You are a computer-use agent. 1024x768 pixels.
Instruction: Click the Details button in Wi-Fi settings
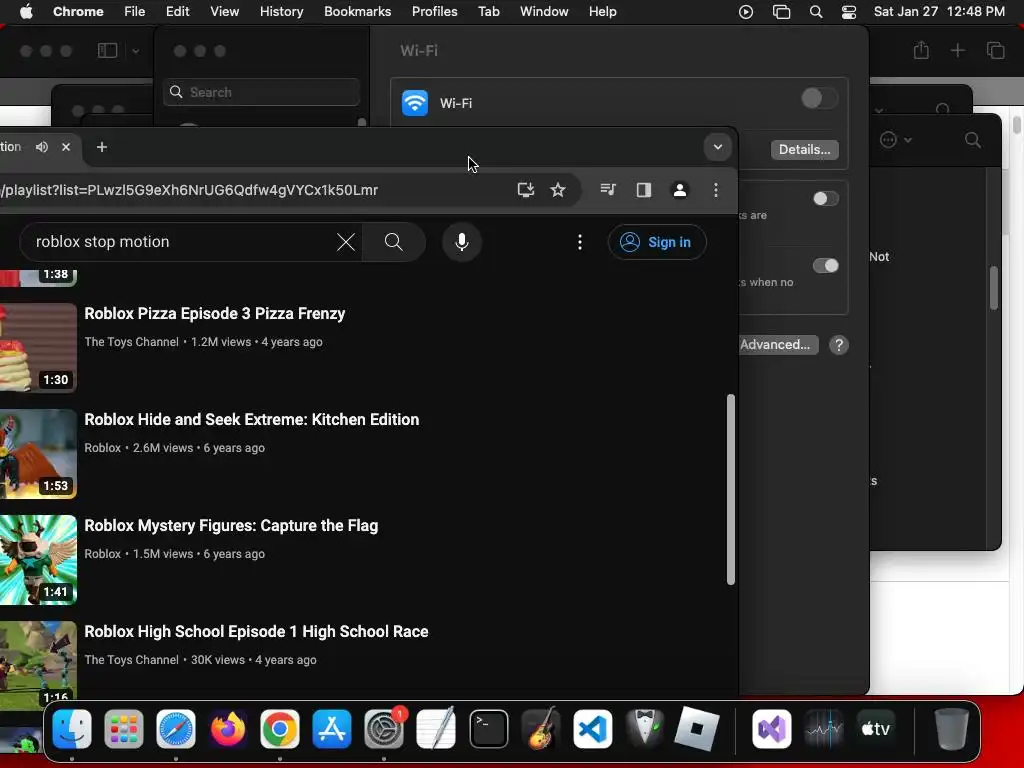click(x=805, y=150)
